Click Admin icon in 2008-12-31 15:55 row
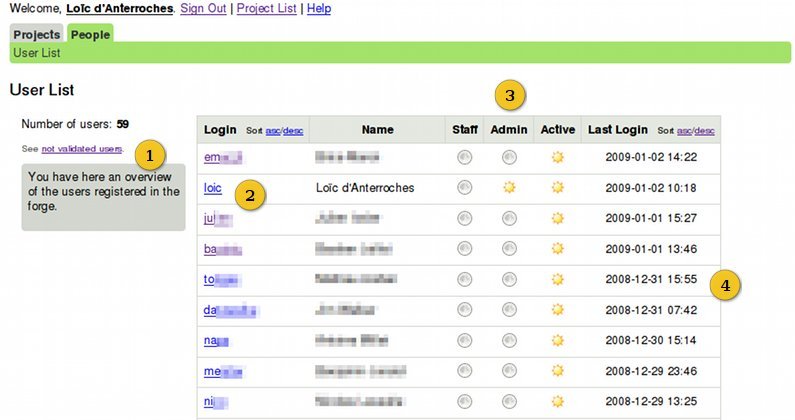 click(x=509, y=279)
